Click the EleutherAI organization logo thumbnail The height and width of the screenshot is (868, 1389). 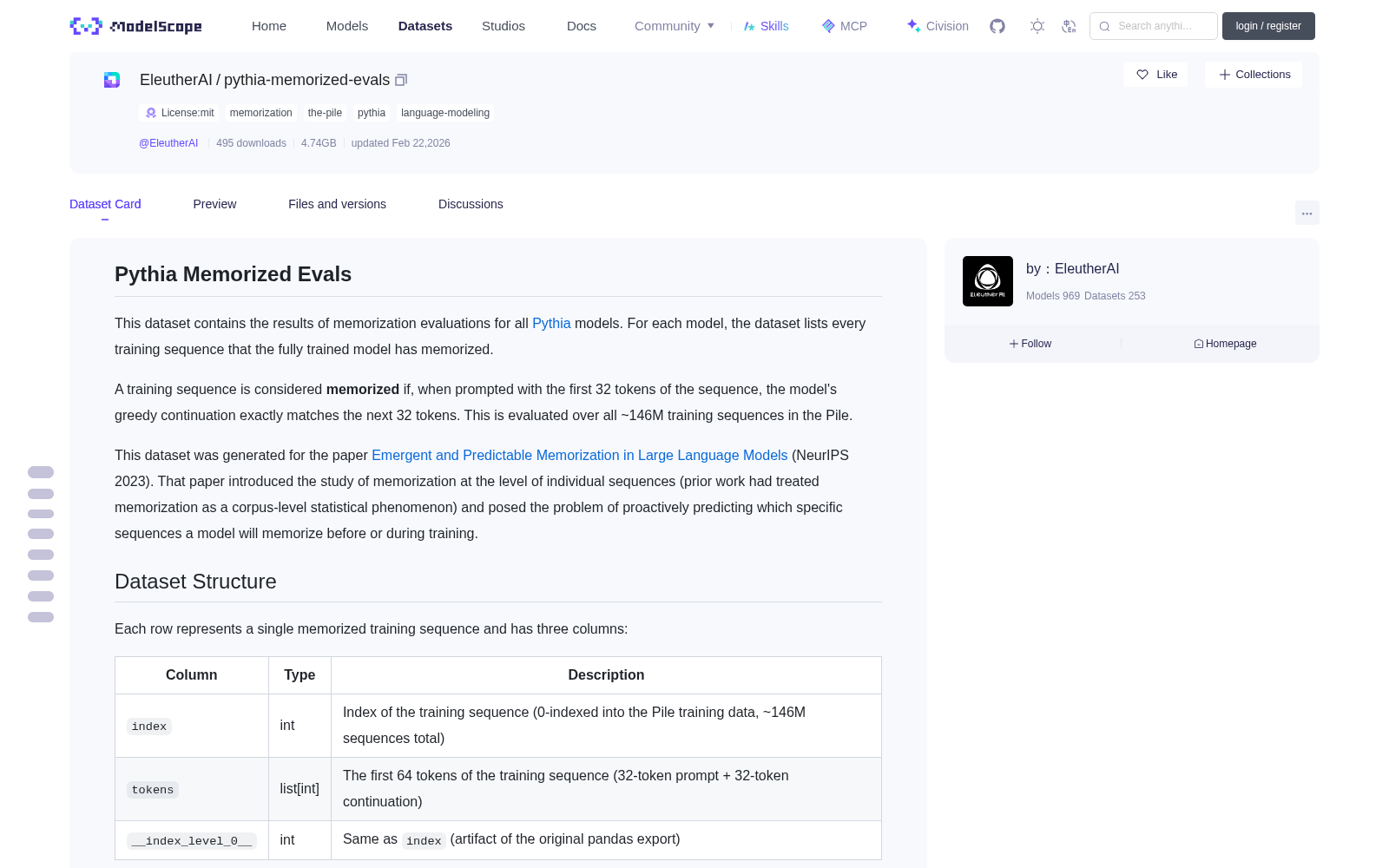(x=988, y=281)
